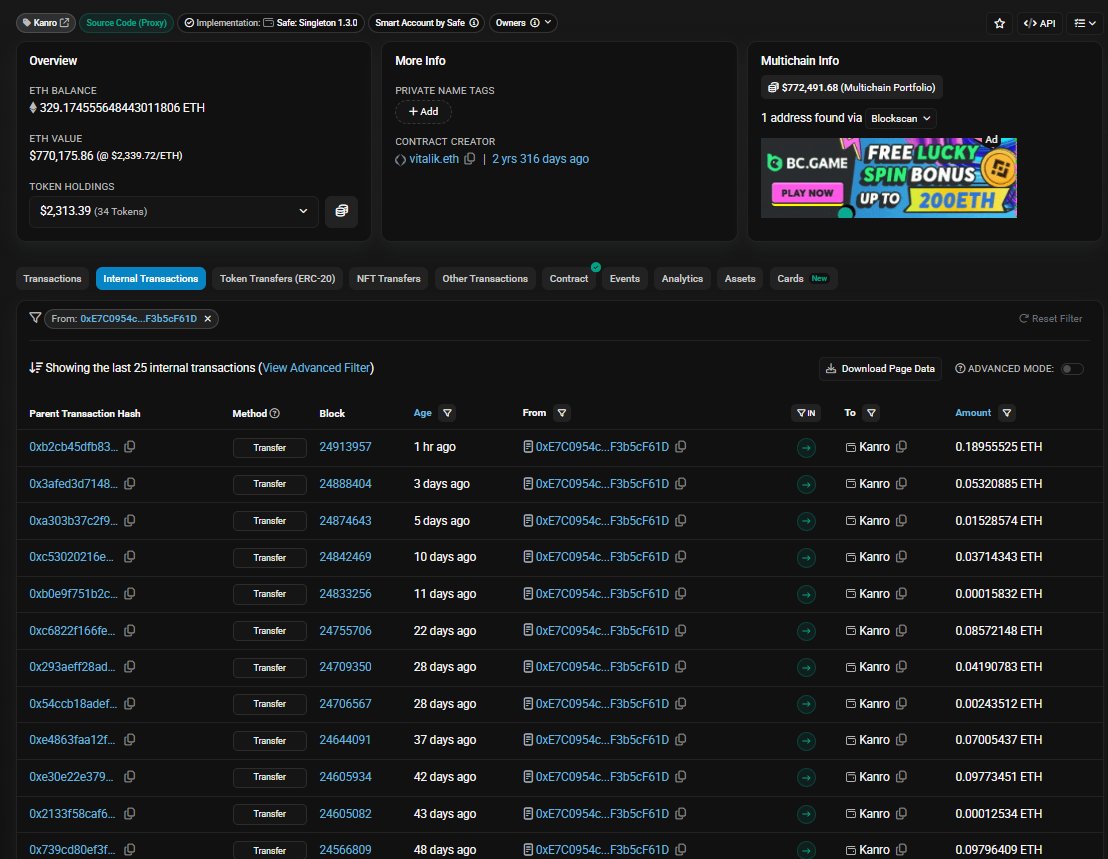Image resolution: width=1108 pixels, height=859 pixels.
Task: Copy hash 0x3afed3d7148 to clipboard
Action: click(129, 484)
